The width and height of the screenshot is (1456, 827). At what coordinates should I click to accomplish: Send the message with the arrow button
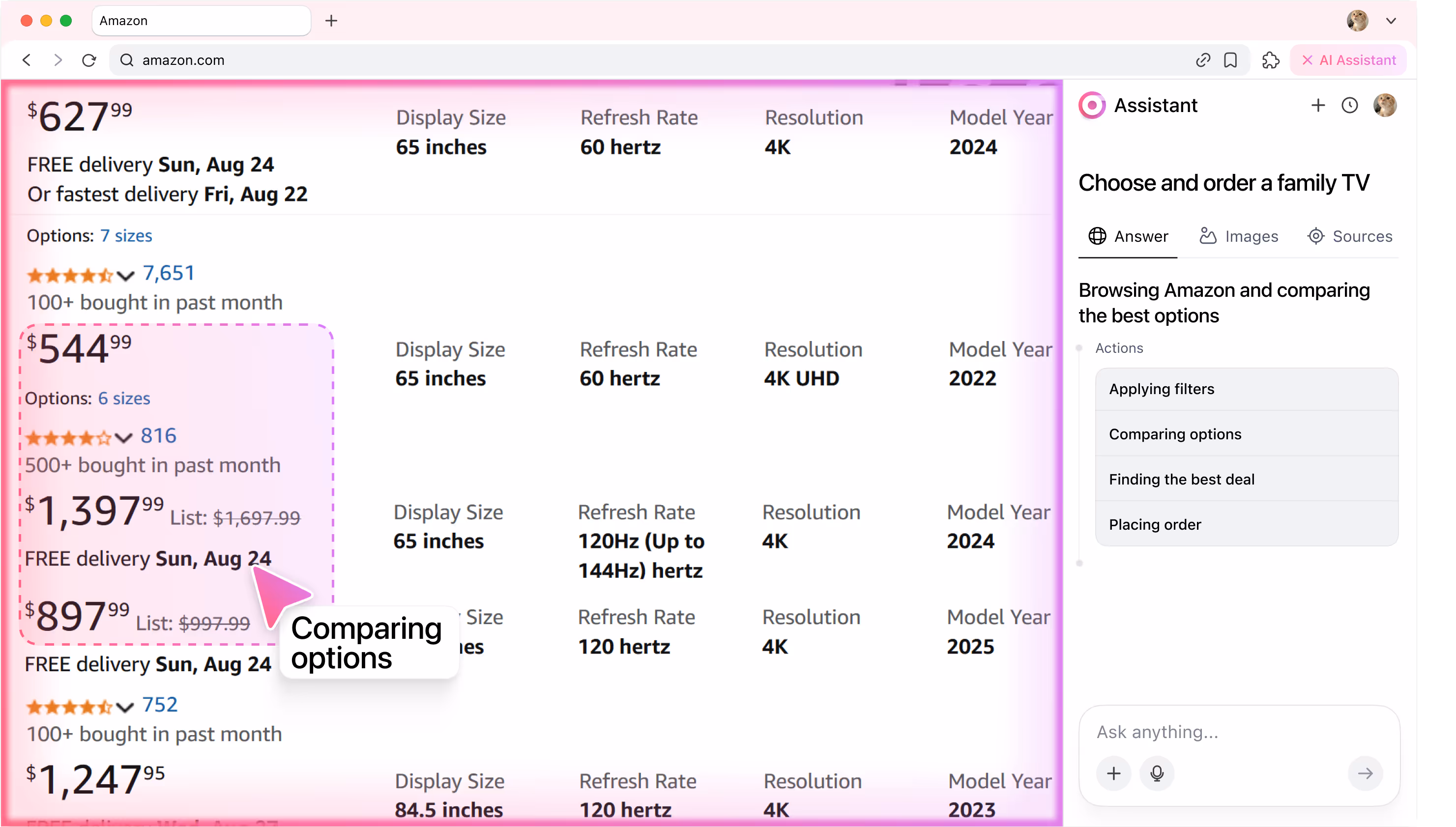pos(1365,773)
